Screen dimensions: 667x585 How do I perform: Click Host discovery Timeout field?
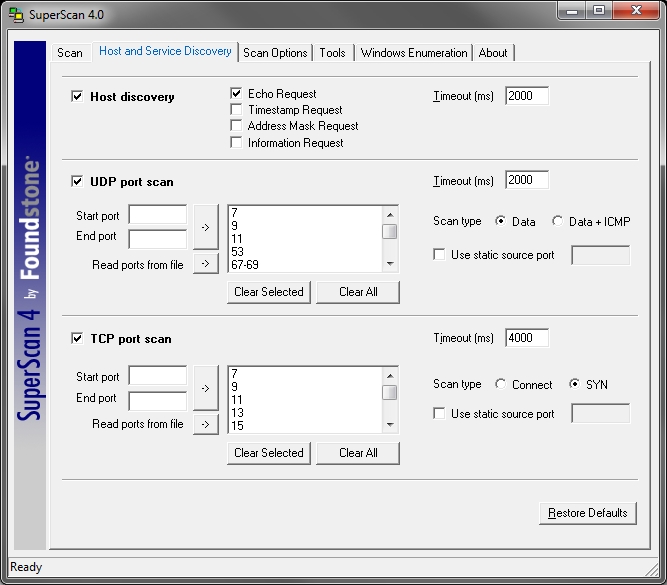click(x=527, y=96)
